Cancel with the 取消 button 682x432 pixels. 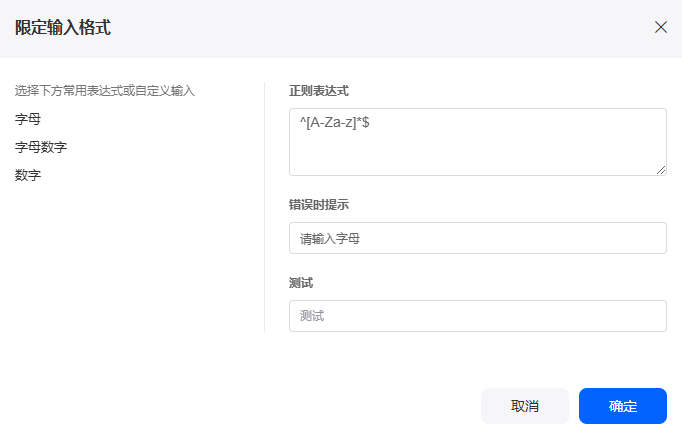(525, 406)
